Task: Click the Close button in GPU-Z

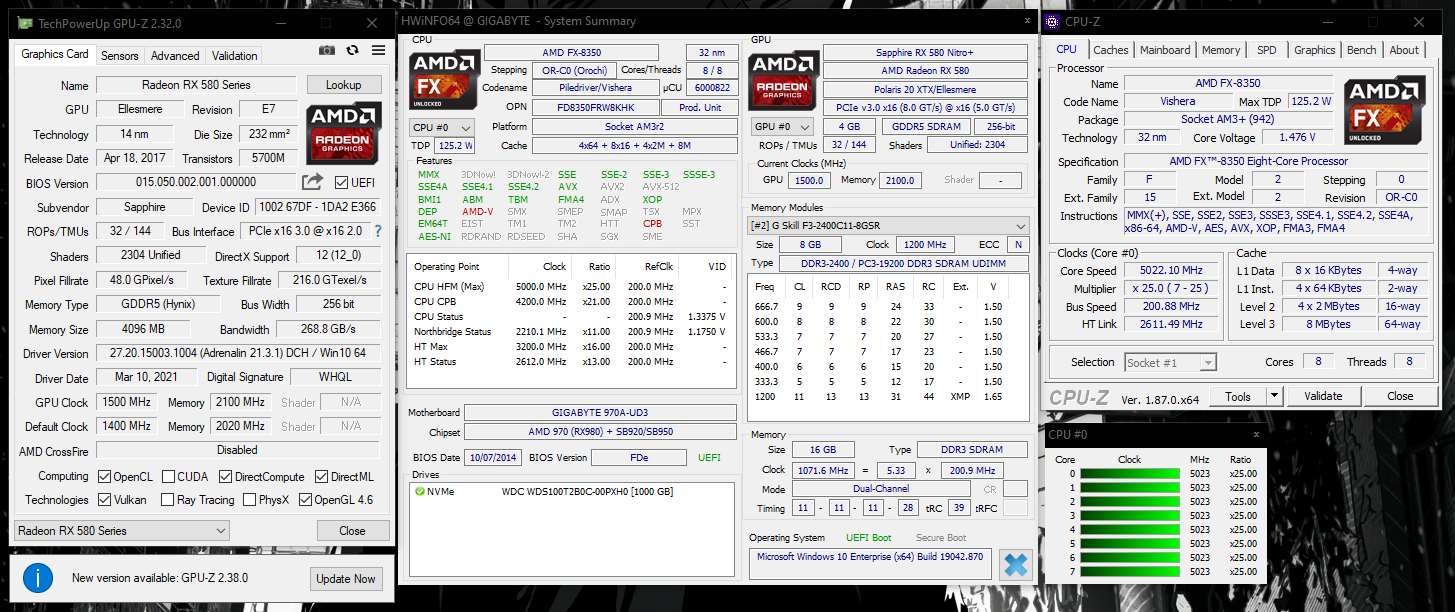Action: 352,531
